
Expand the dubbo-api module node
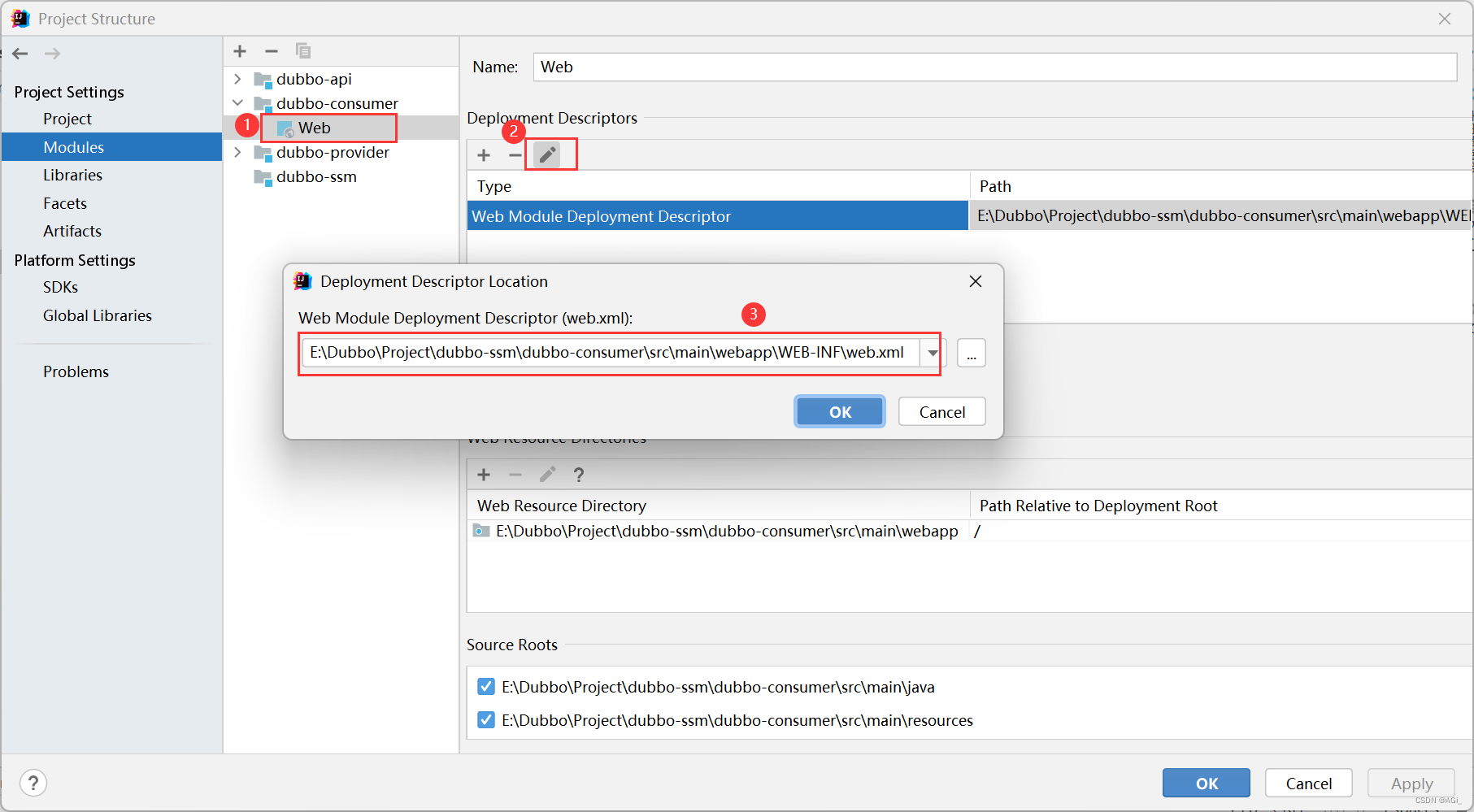(237, 79)
